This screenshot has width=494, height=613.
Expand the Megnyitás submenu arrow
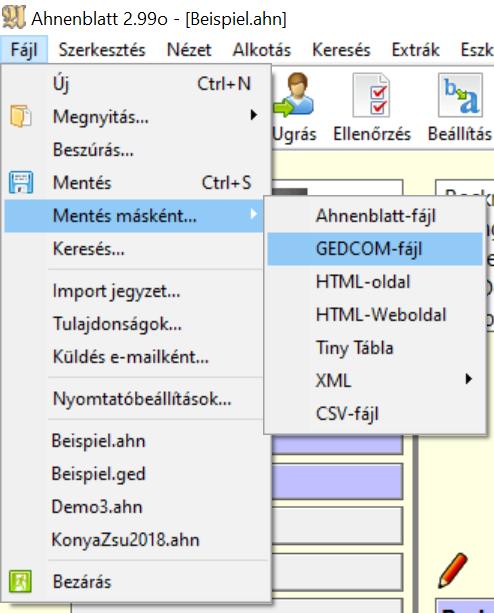point(254,115)
